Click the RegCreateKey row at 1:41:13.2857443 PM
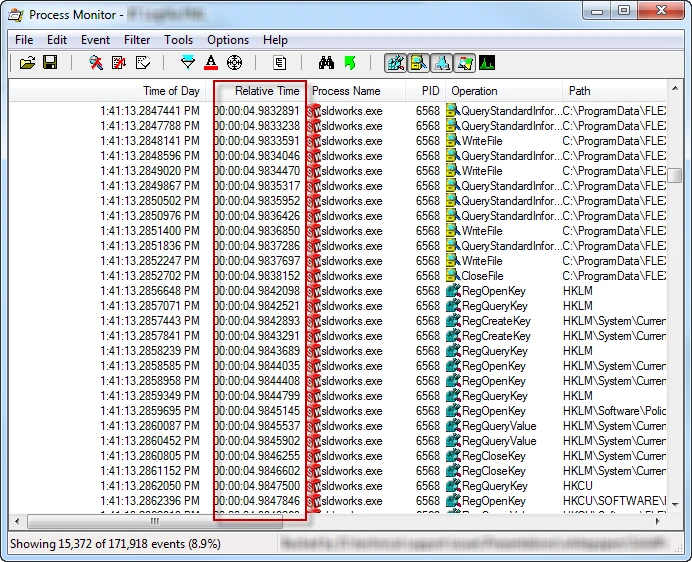 coord(338,321)
